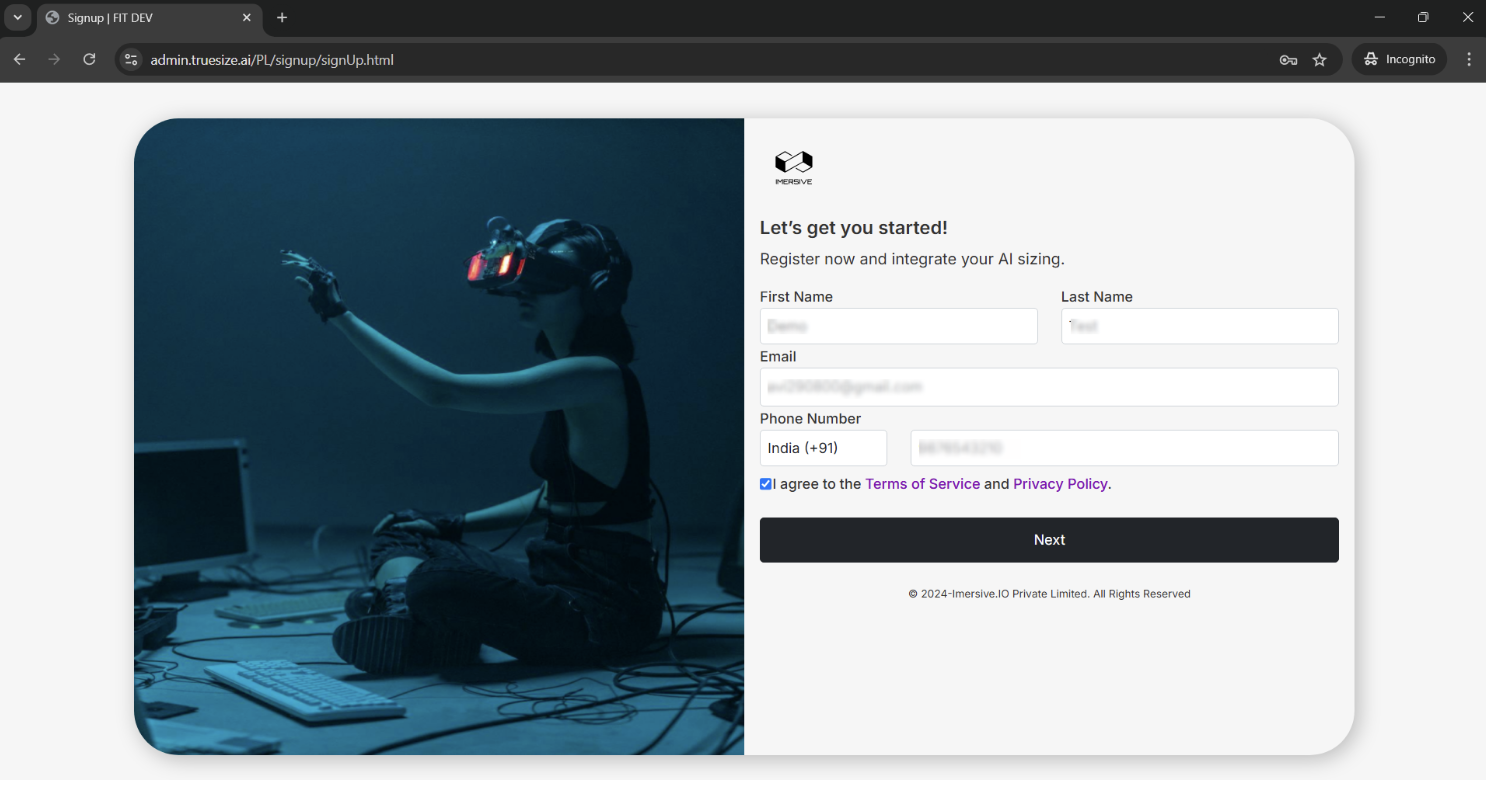Open a new browser tab
This screenshot has height=788, width=1486.
coord(282,18)
